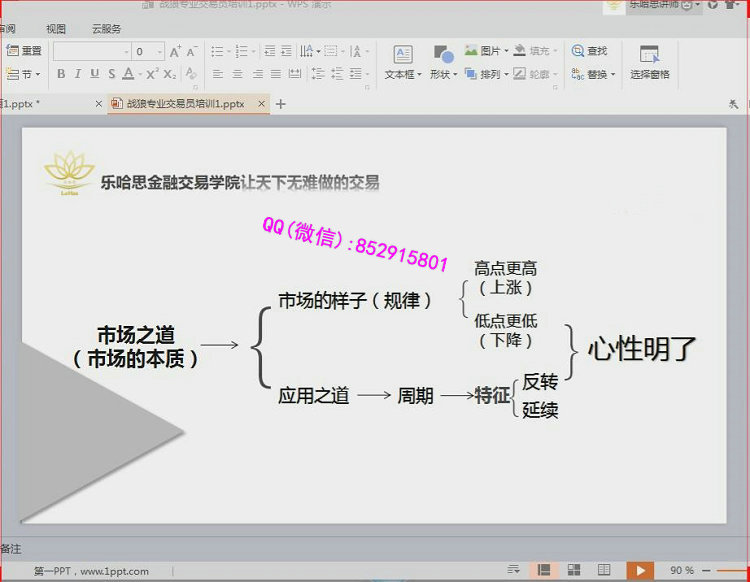Toggle italic text formatting
This screenshot has width=750, height=582.
coord(78,74)
